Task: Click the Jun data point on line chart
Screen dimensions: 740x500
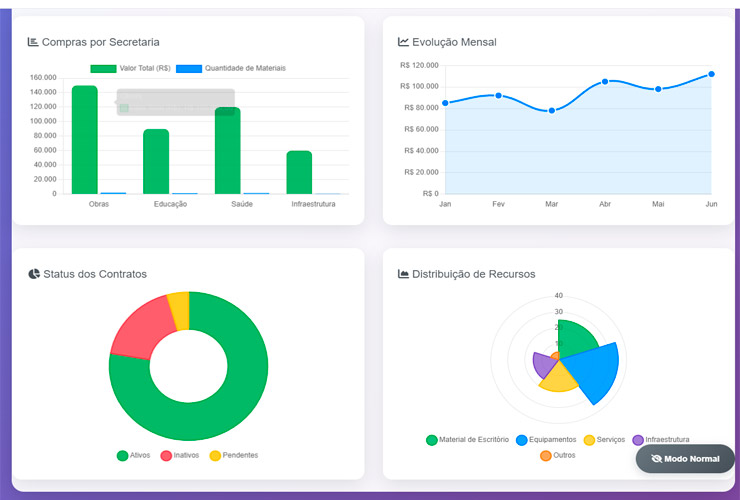Action: 711,74
